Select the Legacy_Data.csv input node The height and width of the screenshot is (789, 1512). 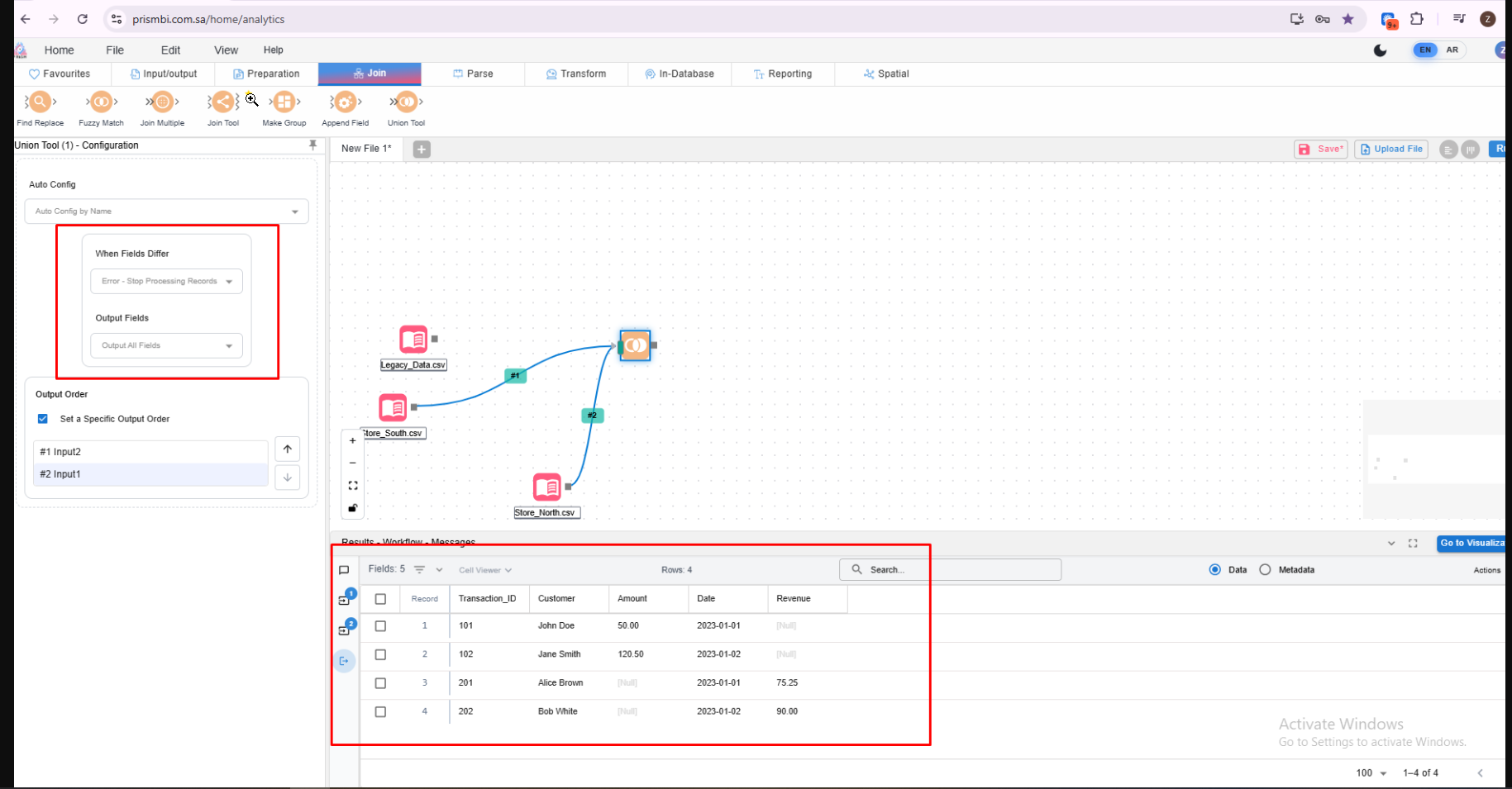(413, 340)
